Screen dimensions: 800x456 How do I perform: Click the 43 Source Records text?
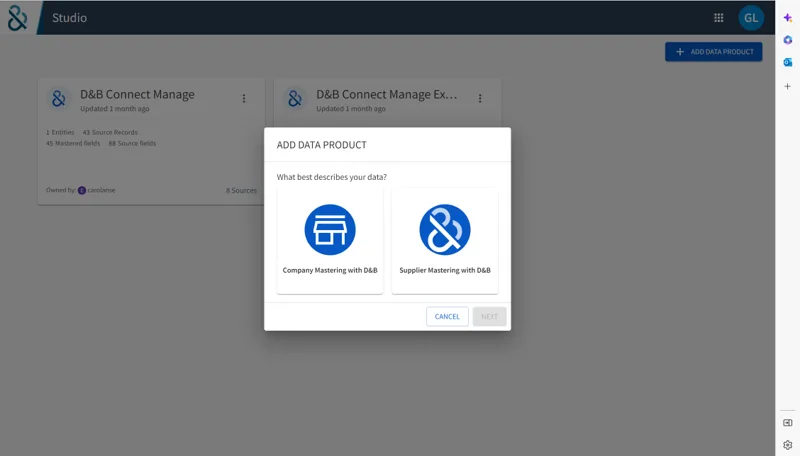(110, 132)
